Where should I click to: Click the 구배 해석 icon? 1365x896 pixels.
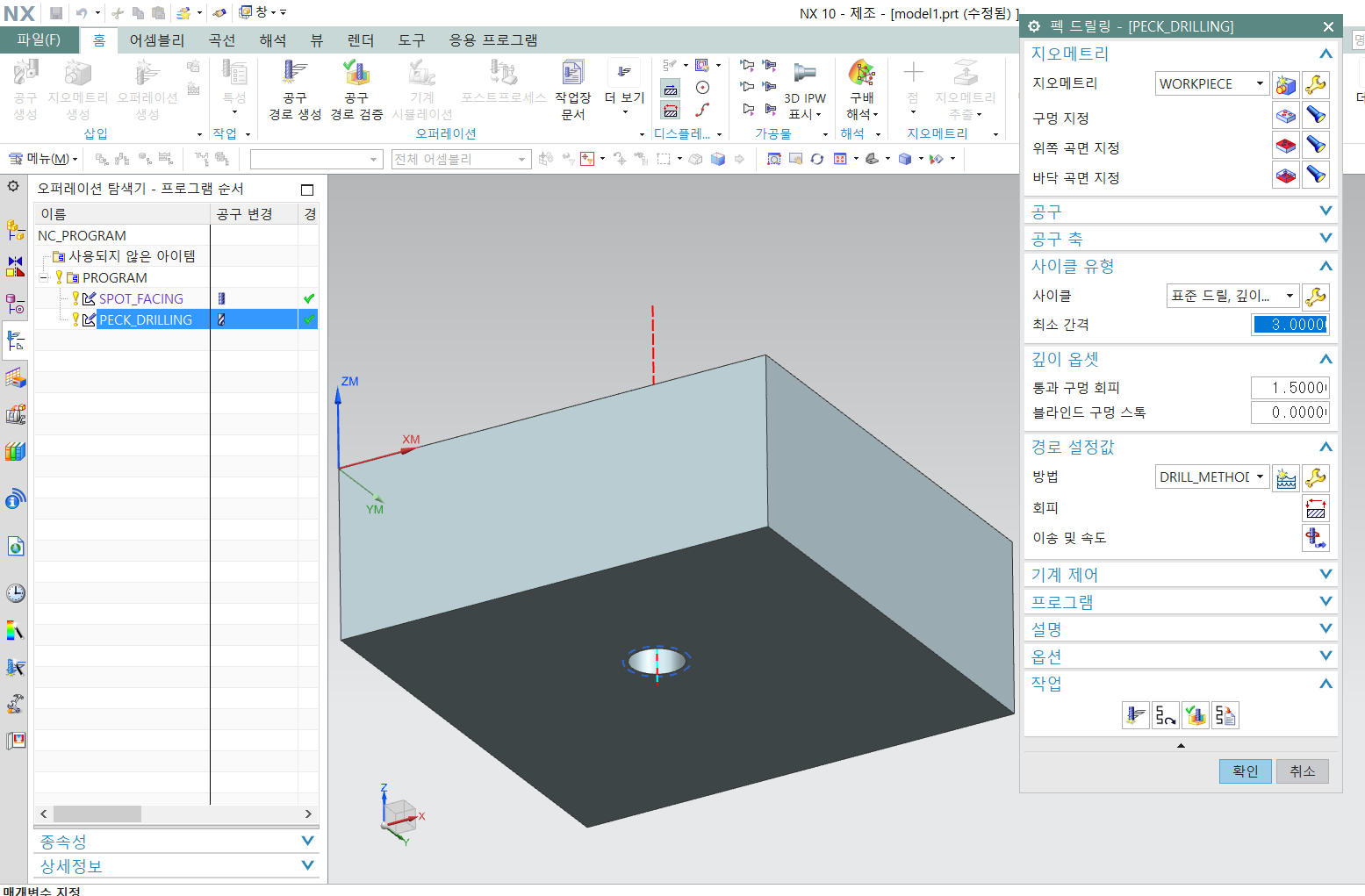[x=861, y=90]
